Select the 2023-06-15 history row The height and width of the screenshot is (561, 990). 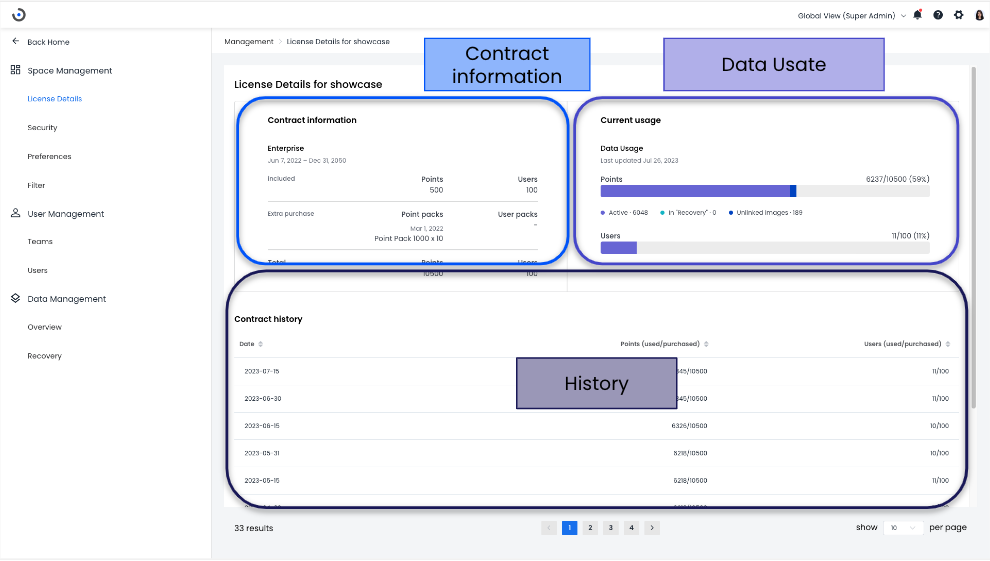(x=597, y=426)
